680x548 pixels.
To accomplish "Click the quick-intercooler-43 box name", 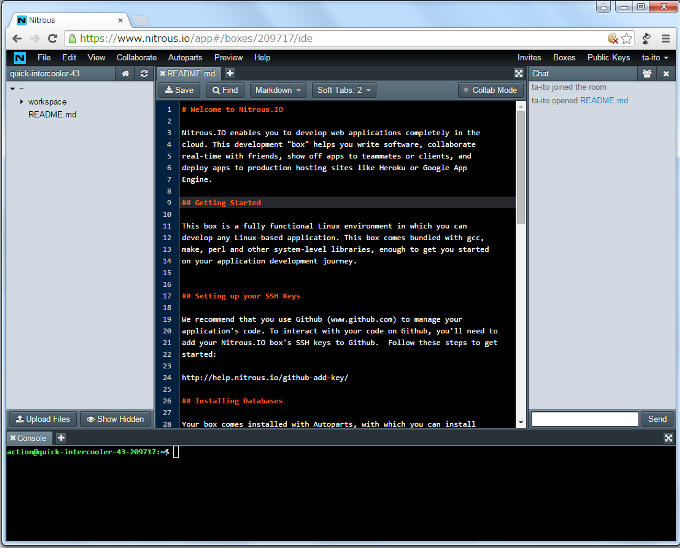I will click(45, 74).
